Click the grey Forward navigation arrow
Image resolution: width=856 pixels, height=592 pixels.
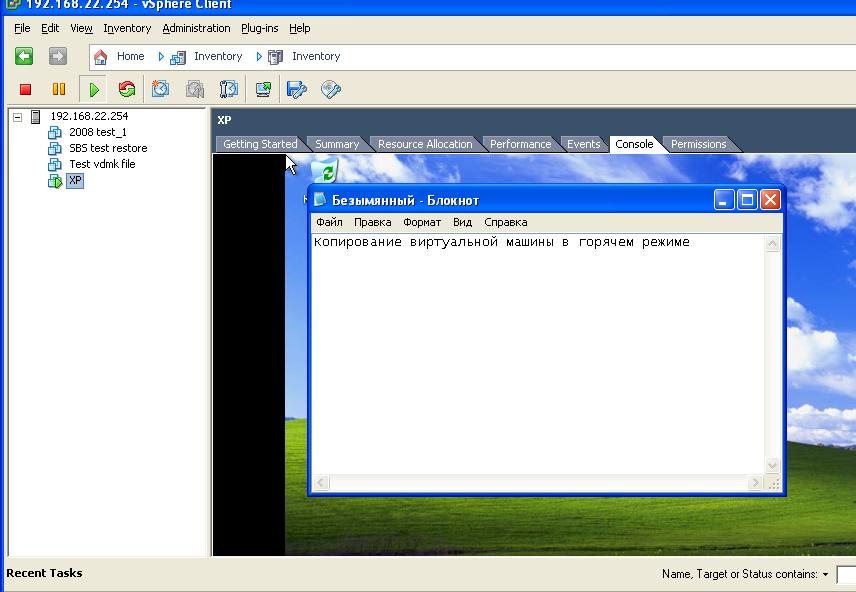click(58, 56)
